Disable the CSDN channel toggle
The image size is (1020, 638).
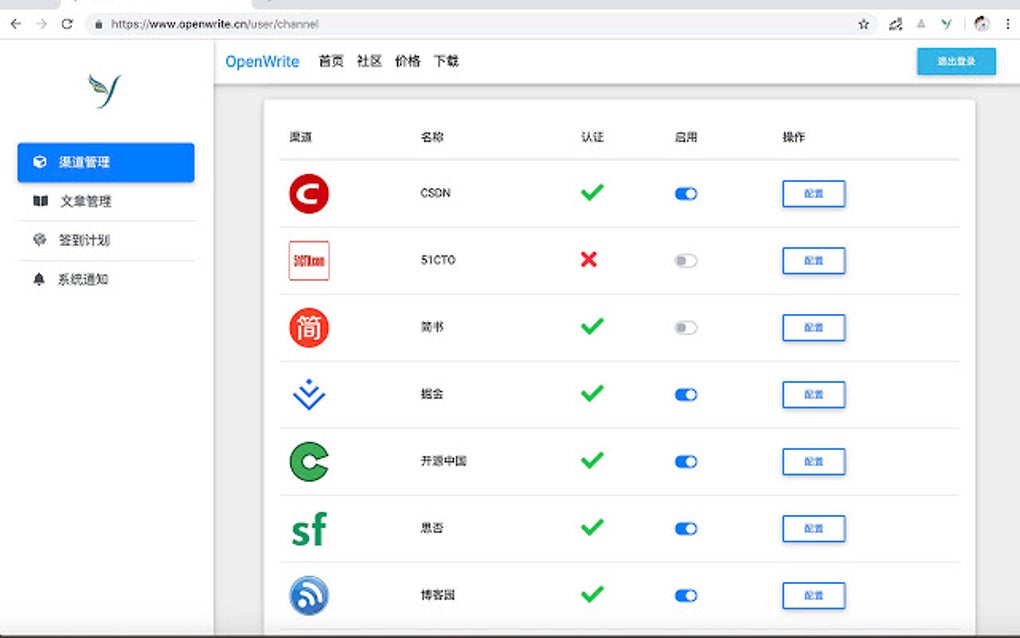pyautogui.click(x=685, y=193)
